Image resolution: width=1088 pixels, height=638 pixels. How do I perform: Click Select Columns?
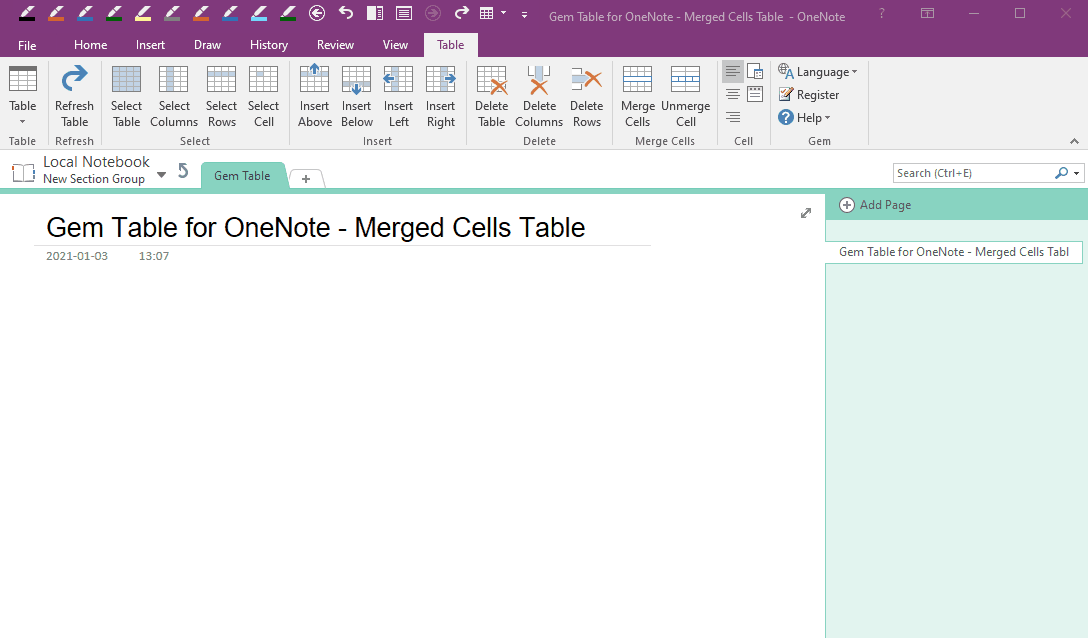(173, 96)
